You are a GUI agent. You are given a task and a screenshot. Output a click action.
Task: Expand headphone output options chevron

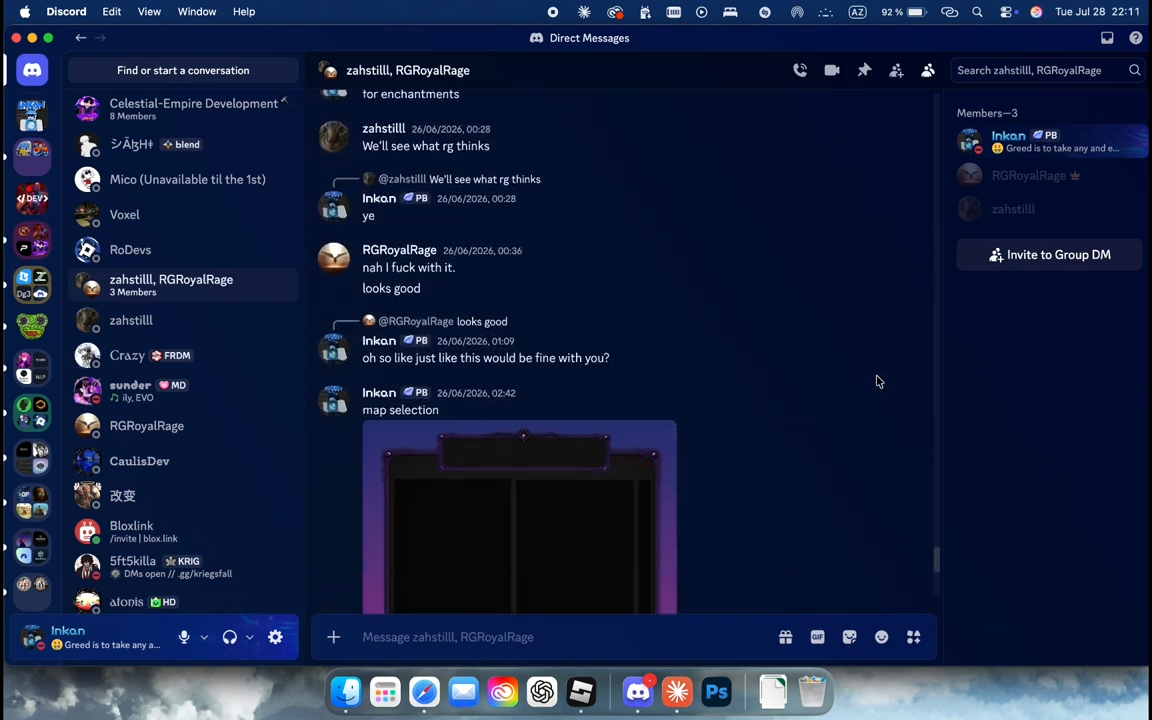[250, 637]
